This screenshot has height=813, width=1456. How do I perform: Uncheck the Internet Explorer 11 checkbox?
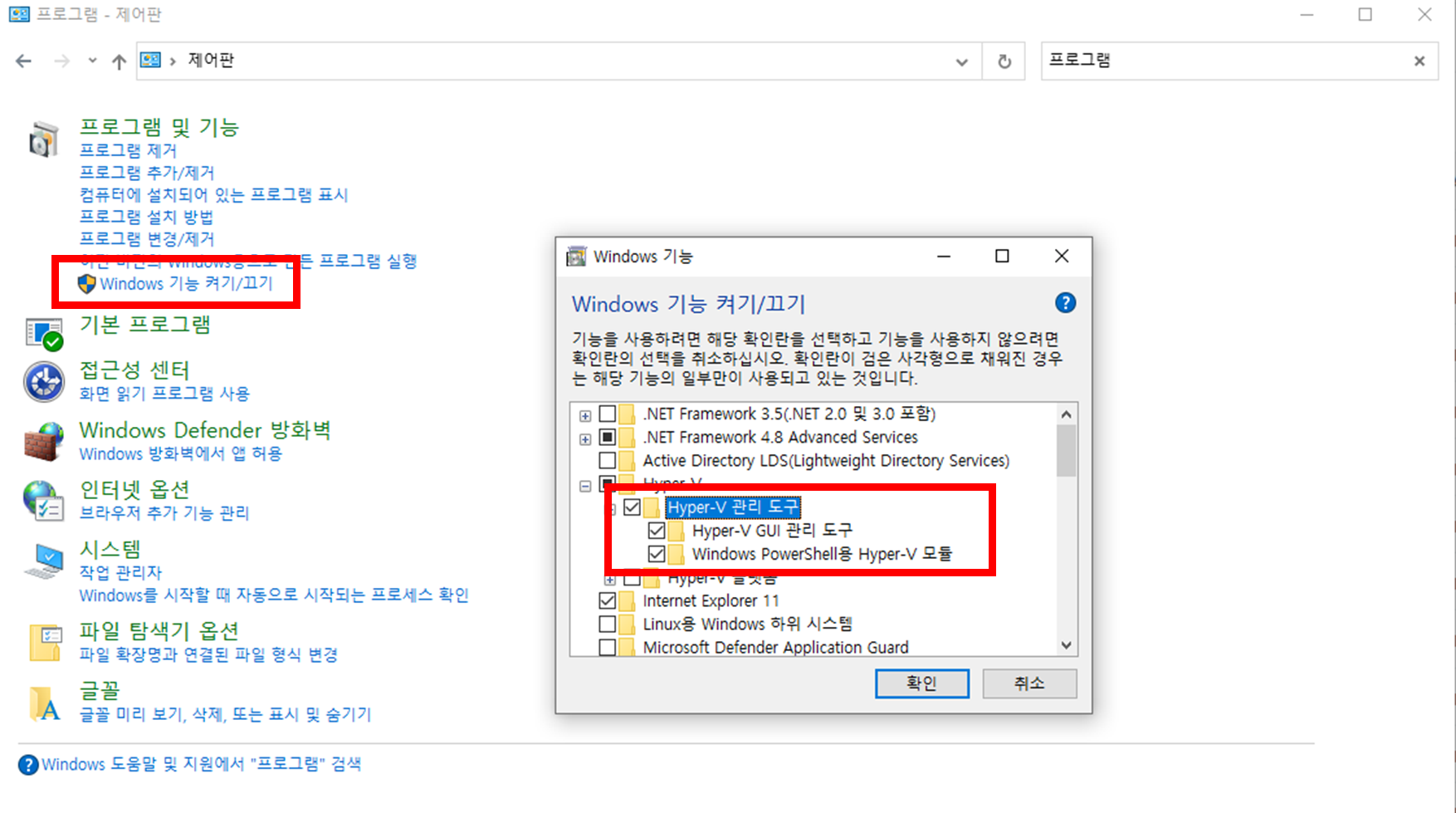pos(608,600)
